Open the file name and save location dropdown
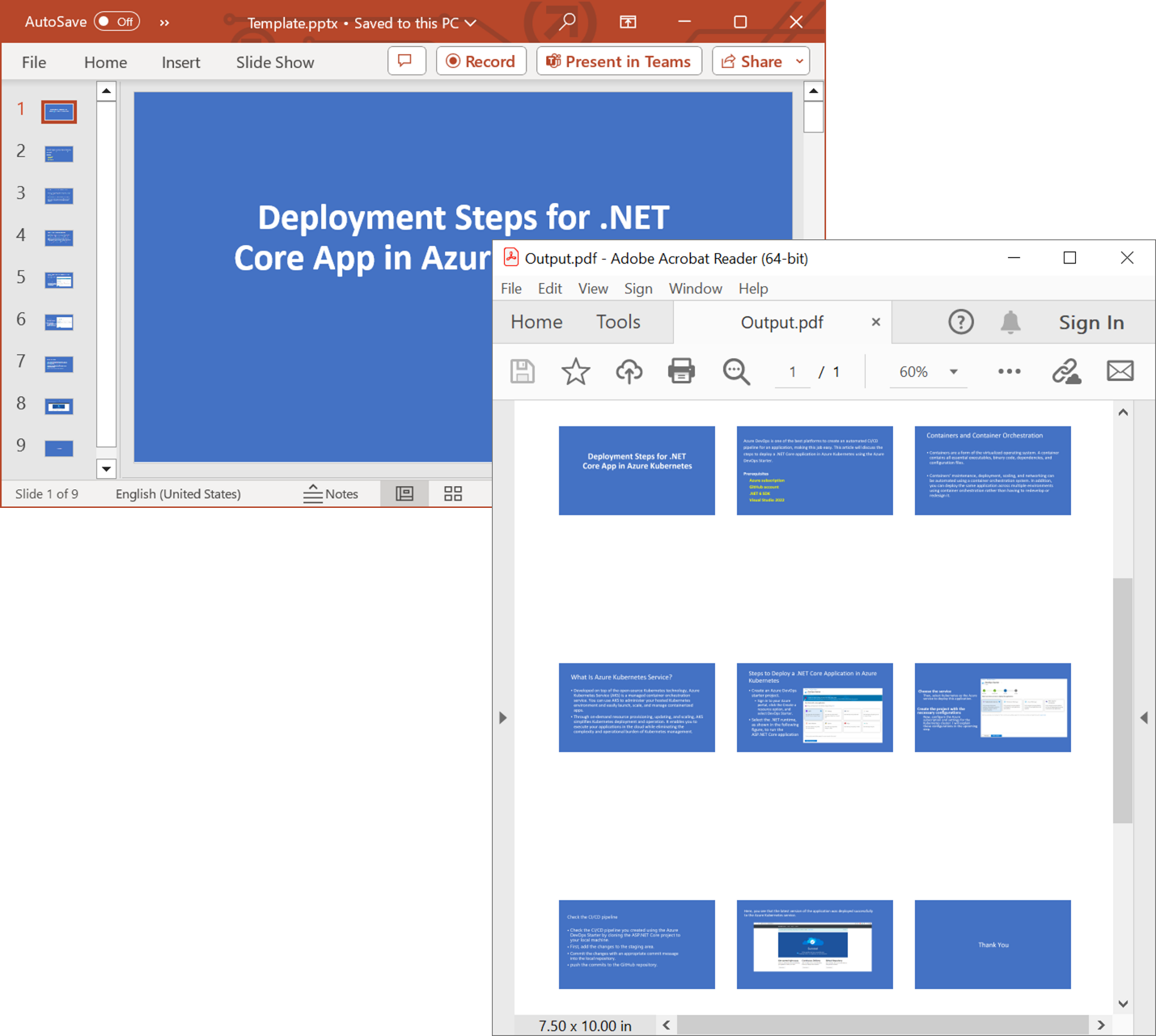 pos(362,23)
